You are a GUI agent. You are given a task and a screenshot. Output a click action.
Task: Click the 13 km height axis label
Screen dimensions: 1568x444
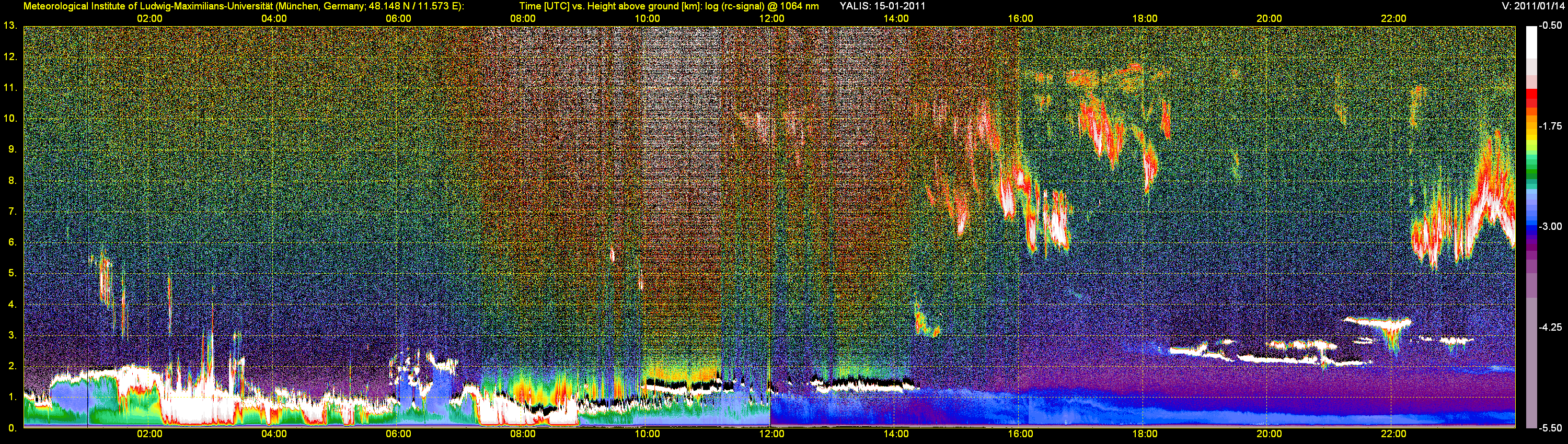click(x=10, y=26)
